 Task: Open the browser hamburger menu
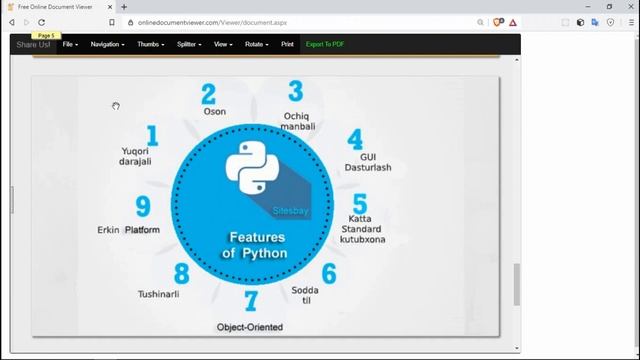[x=631, y=22]
